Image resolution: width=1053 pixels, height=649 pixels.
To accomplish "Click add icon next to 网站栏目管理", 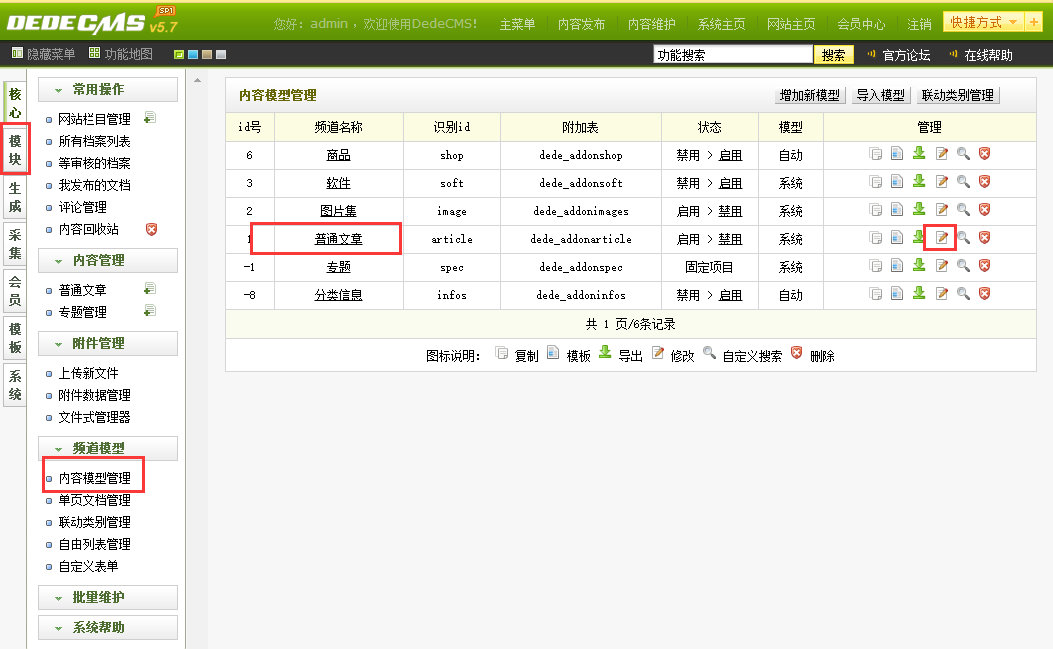I will pyautogui.click(x=150, y=118).
